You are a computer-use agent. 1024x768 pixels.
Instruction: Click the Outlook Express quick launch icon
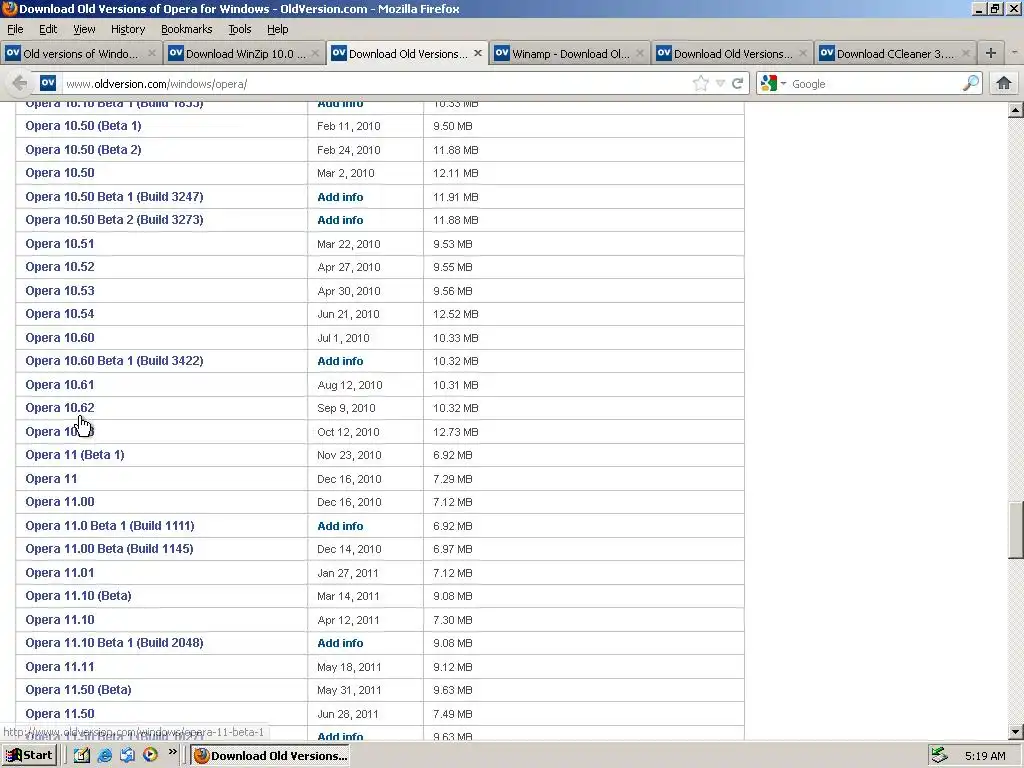pyautogui.click(x=127, y=756)
